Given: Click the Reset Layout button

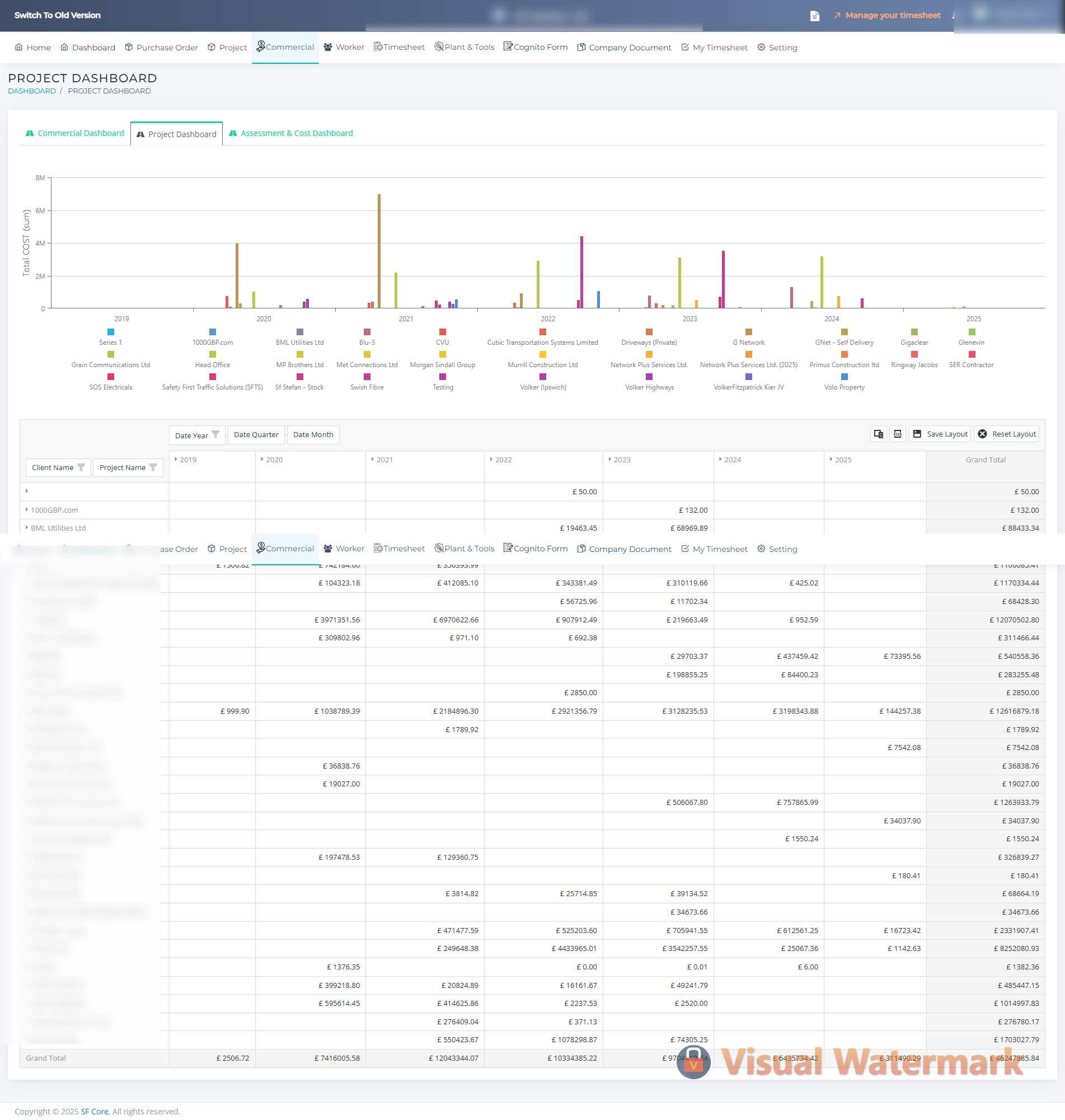Looking at the screenshot, I should (1007, 434).
